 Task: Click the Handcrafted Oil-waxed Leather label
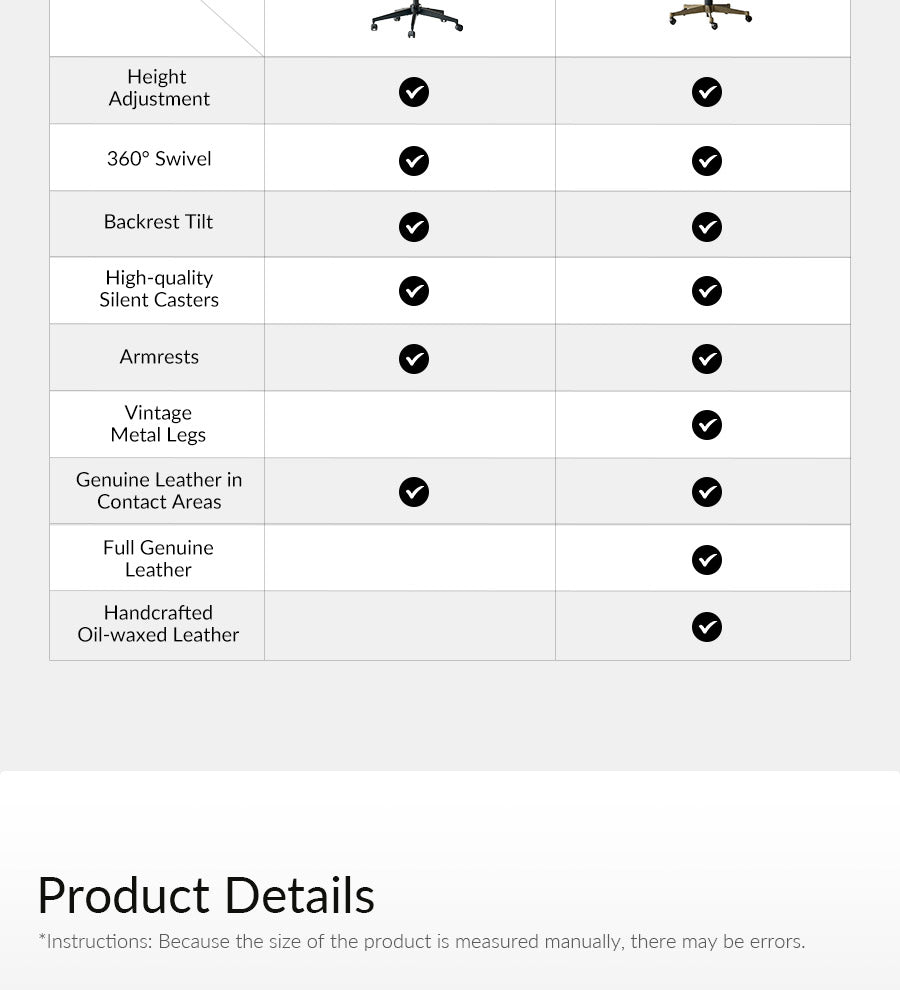[158, 624]
